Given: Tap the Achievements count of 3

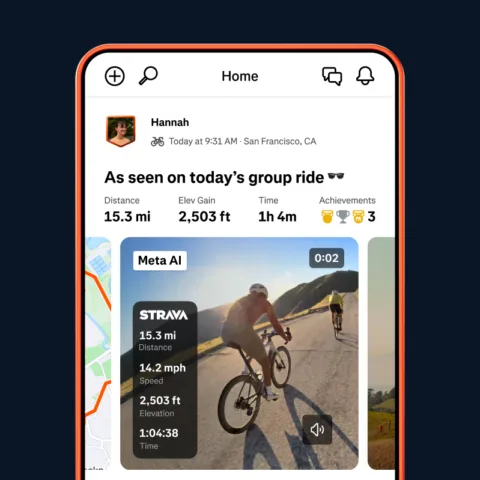Looking at the screenshot, I should tap(372, 217).
